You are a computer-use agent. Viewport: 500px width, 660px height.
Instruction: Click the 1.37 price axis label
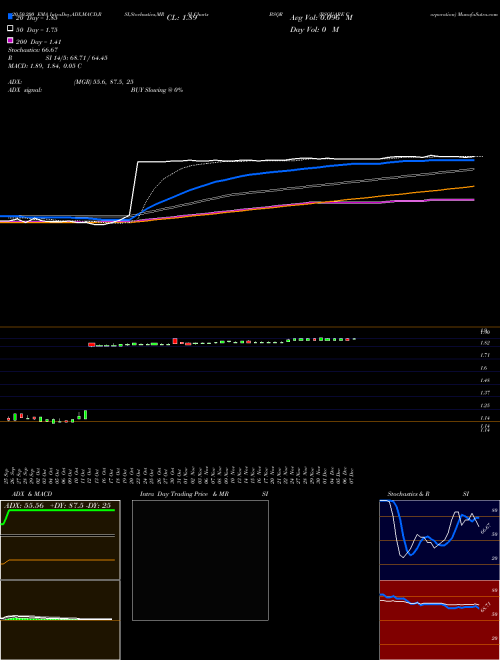(x=485, y=393)
